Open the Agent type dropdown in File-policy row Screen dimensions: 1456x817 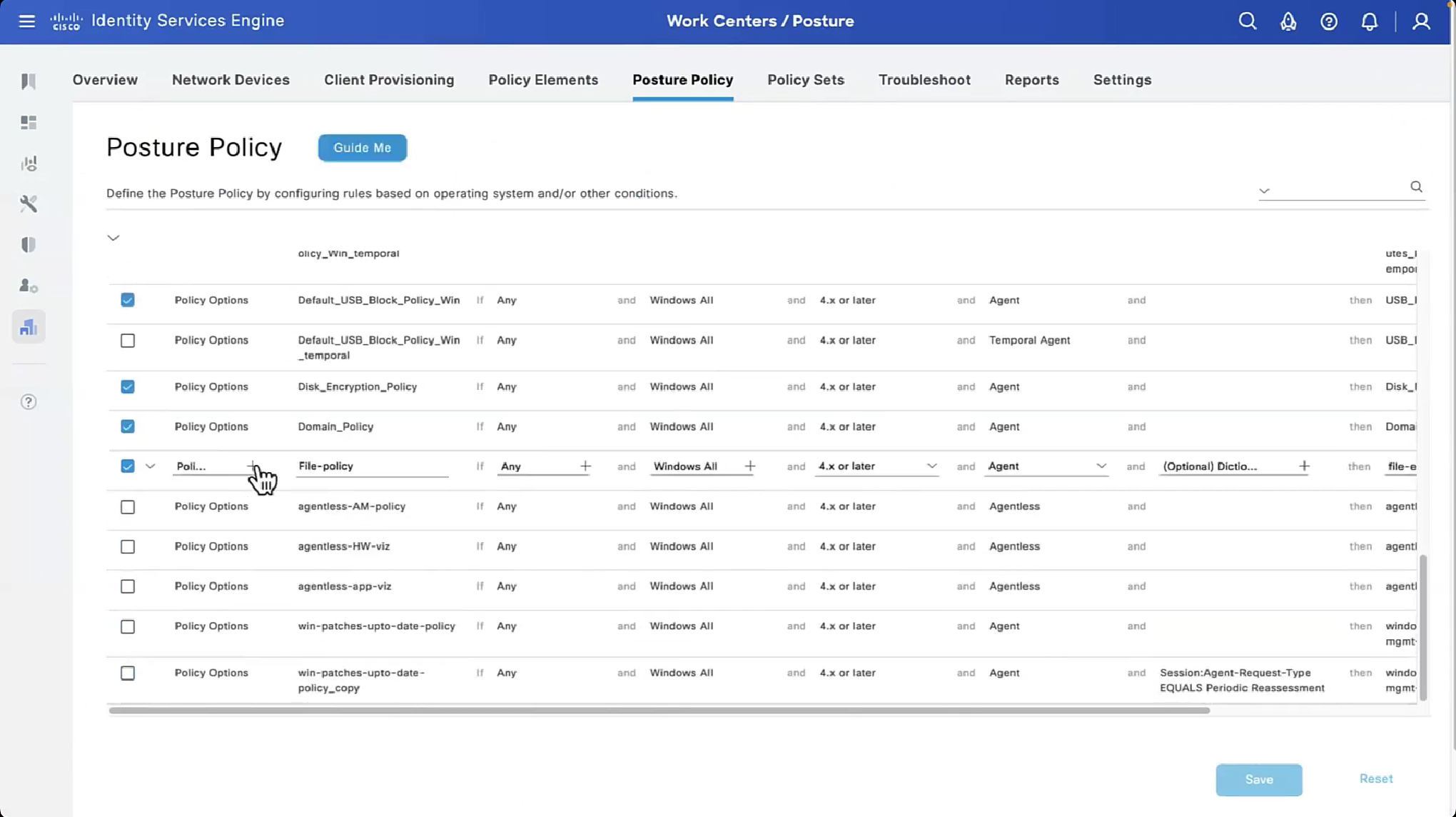click(1101, 466)
